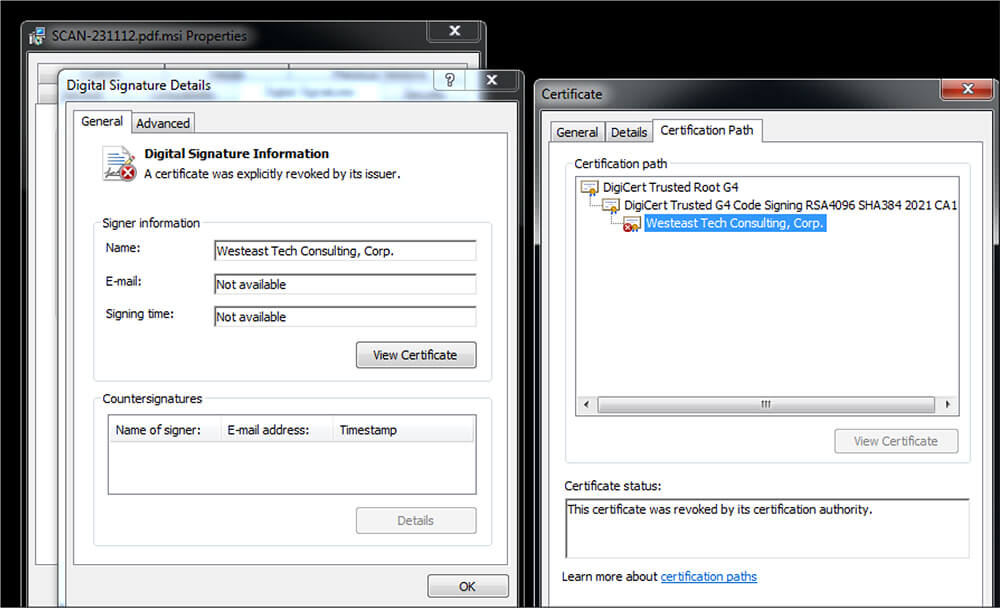Click the E-mail address column header
Viewport: 1000px width, 608px height.
(x=277, y=430)
